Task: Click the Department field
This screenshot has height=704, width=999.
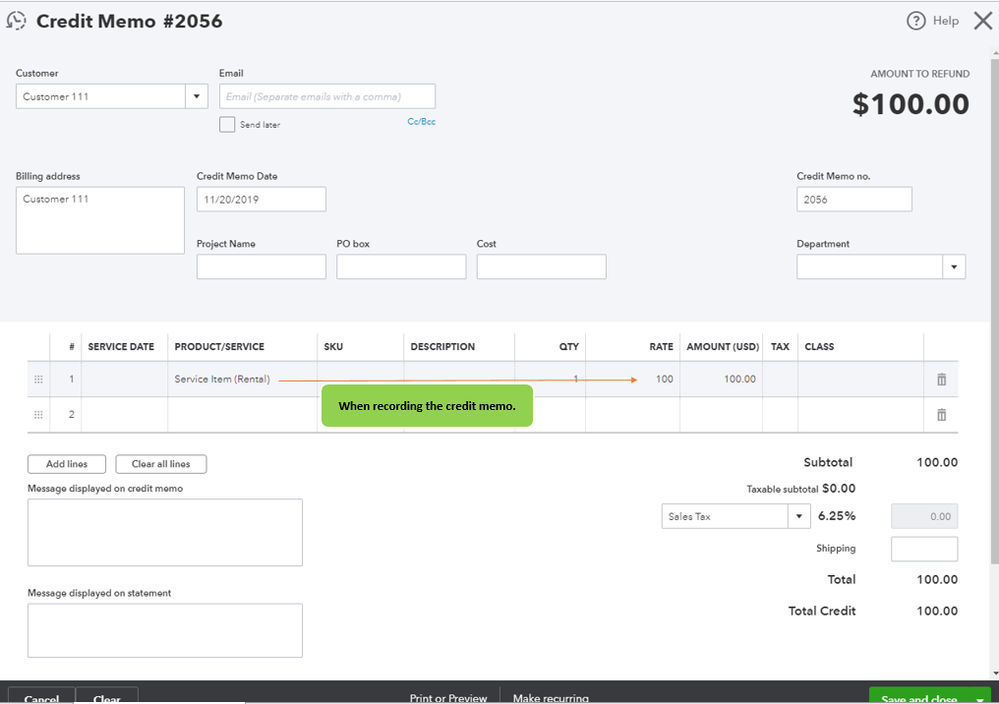Action: tap(870, 267)
